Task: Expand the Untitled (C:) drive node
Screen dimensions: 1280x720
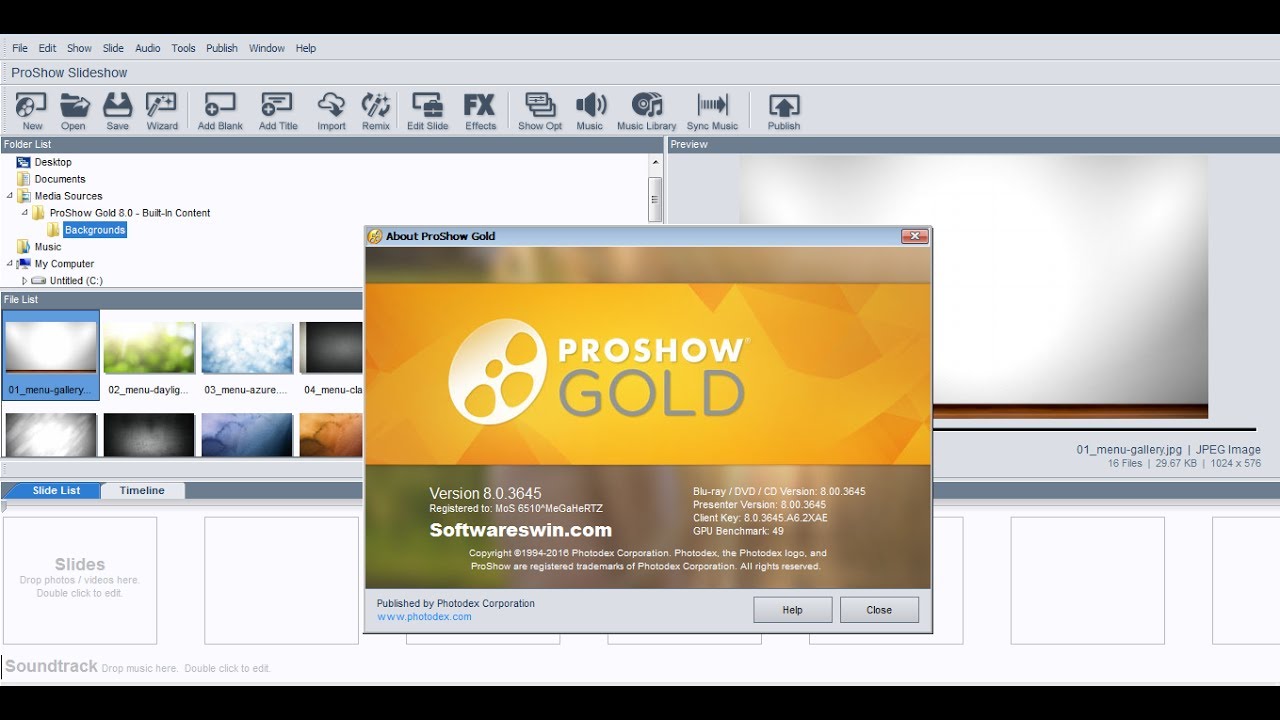Action: (25, 281)
